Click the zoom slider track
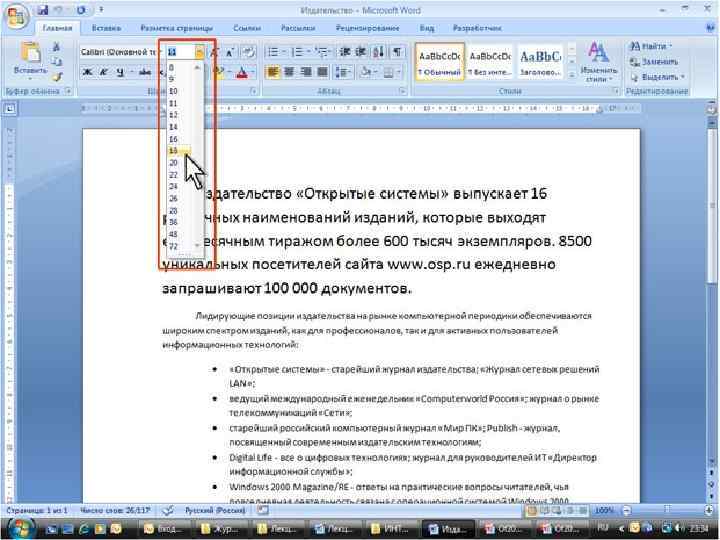 tap(669, 510)
